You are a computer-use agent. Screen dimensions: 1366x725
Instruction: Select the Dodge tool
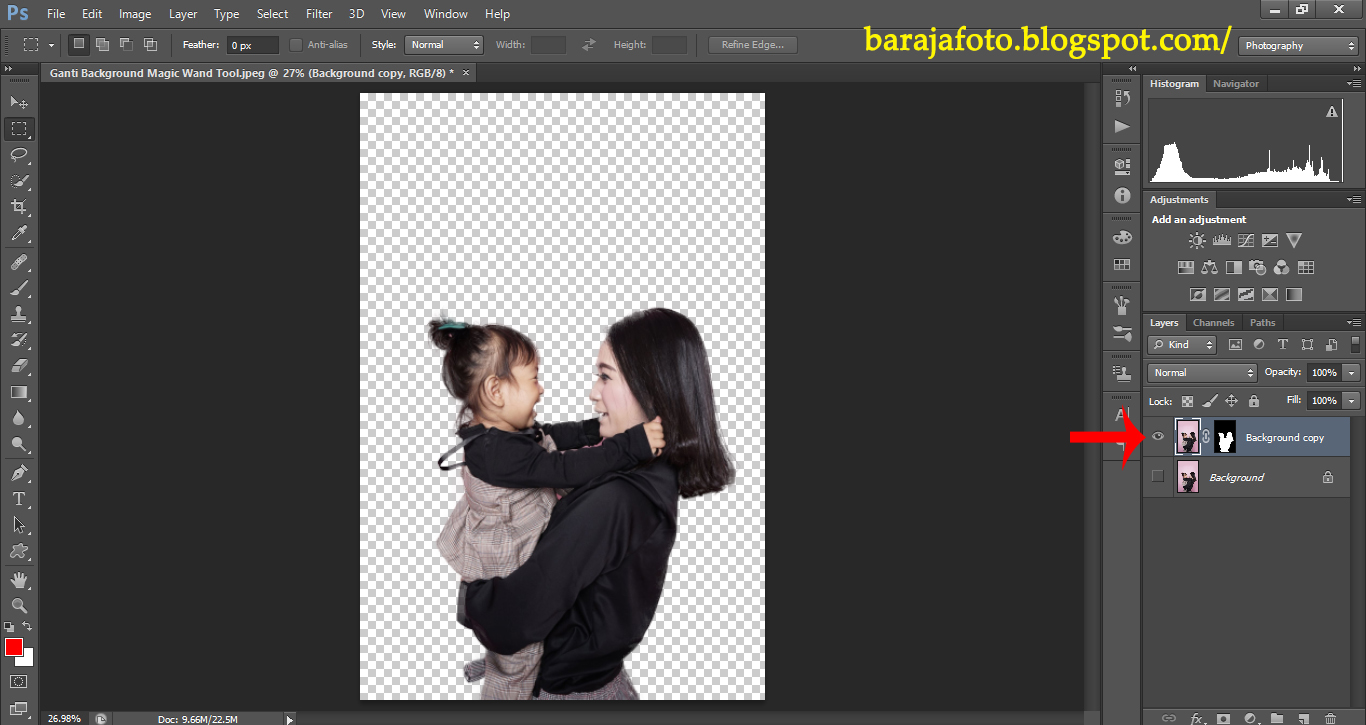pos(19,444)
